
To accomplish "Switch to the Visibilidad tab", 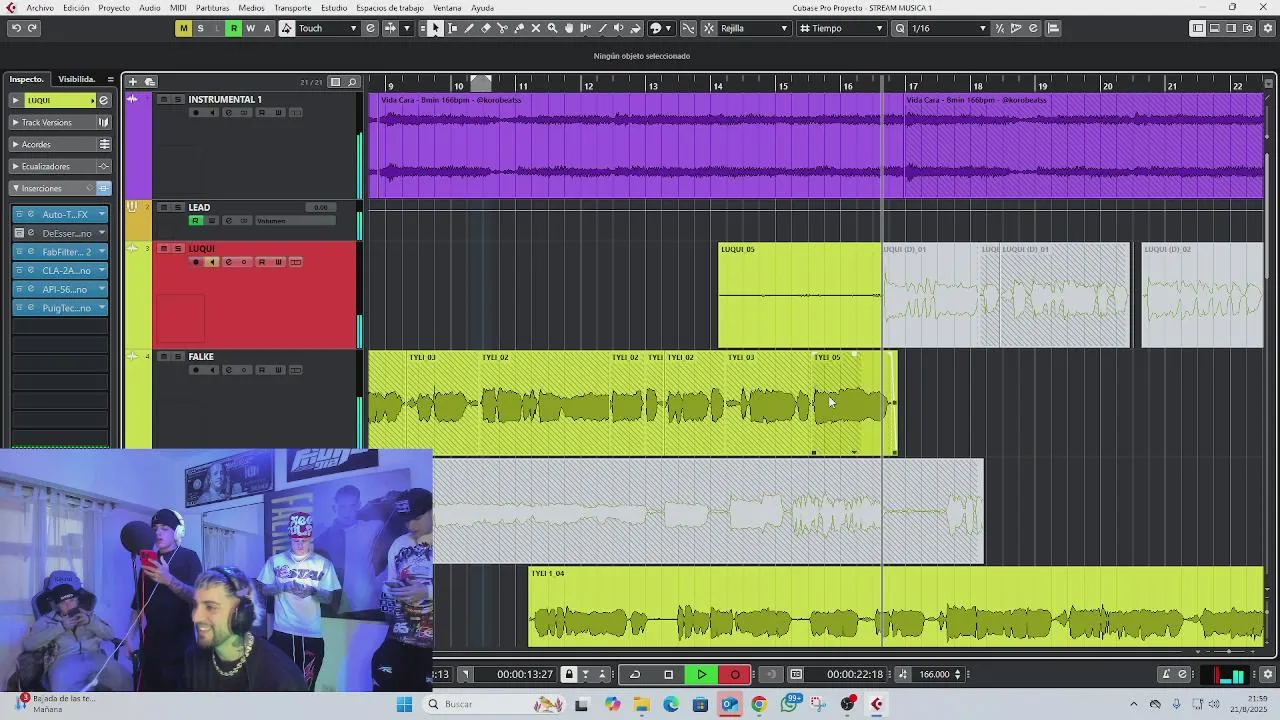I will click(76, 79).
